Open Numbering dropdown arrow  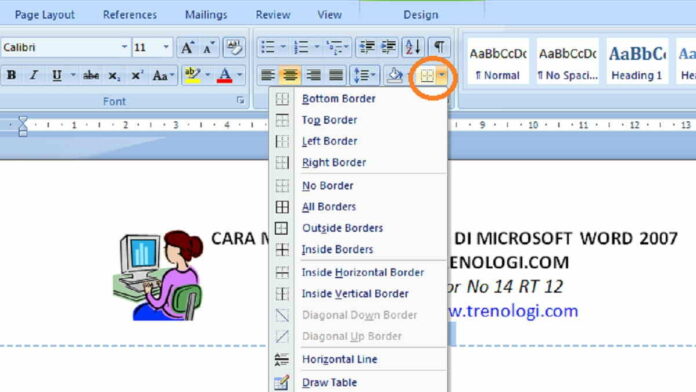coord(316,47)
